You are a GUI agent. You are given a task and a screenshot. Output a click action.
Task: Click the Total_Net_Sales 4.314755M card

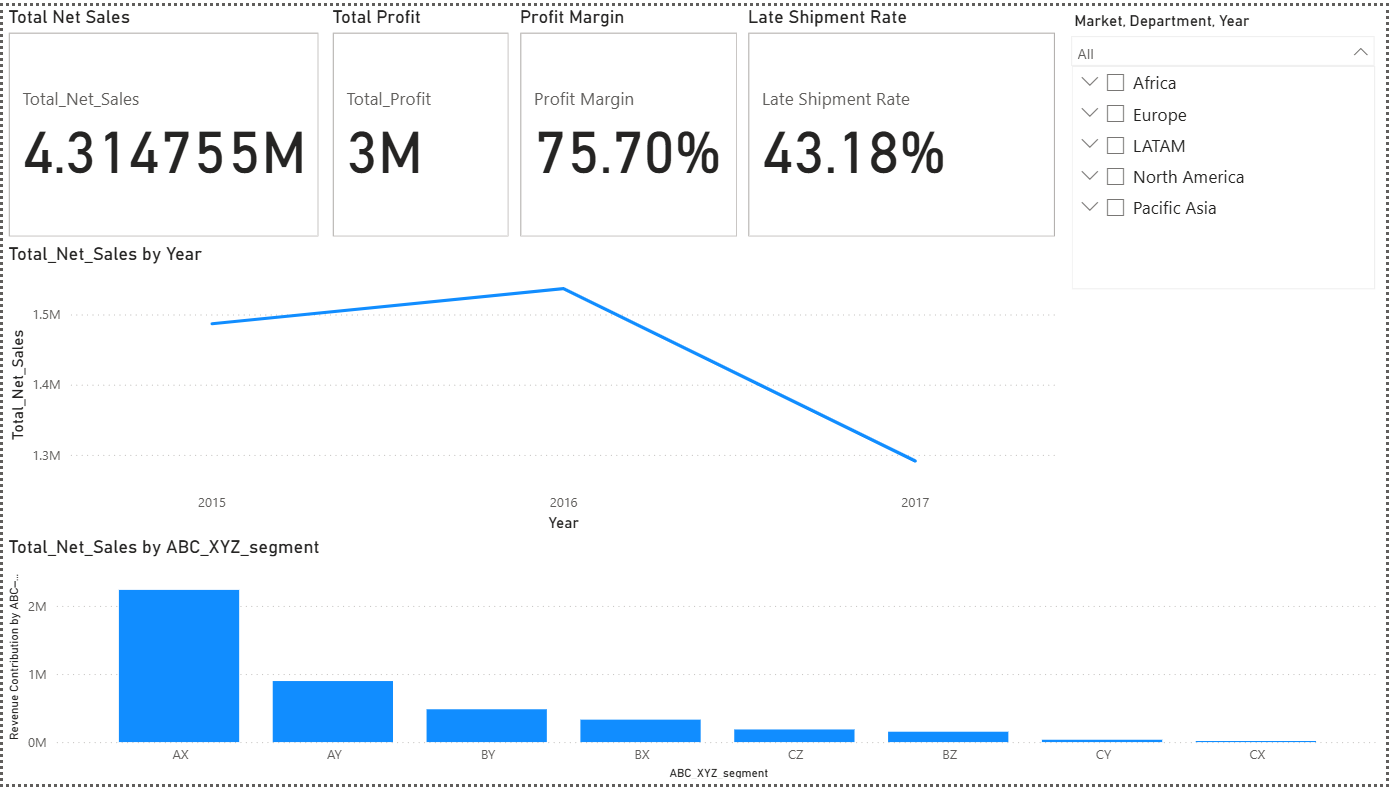tap(165, 135)
